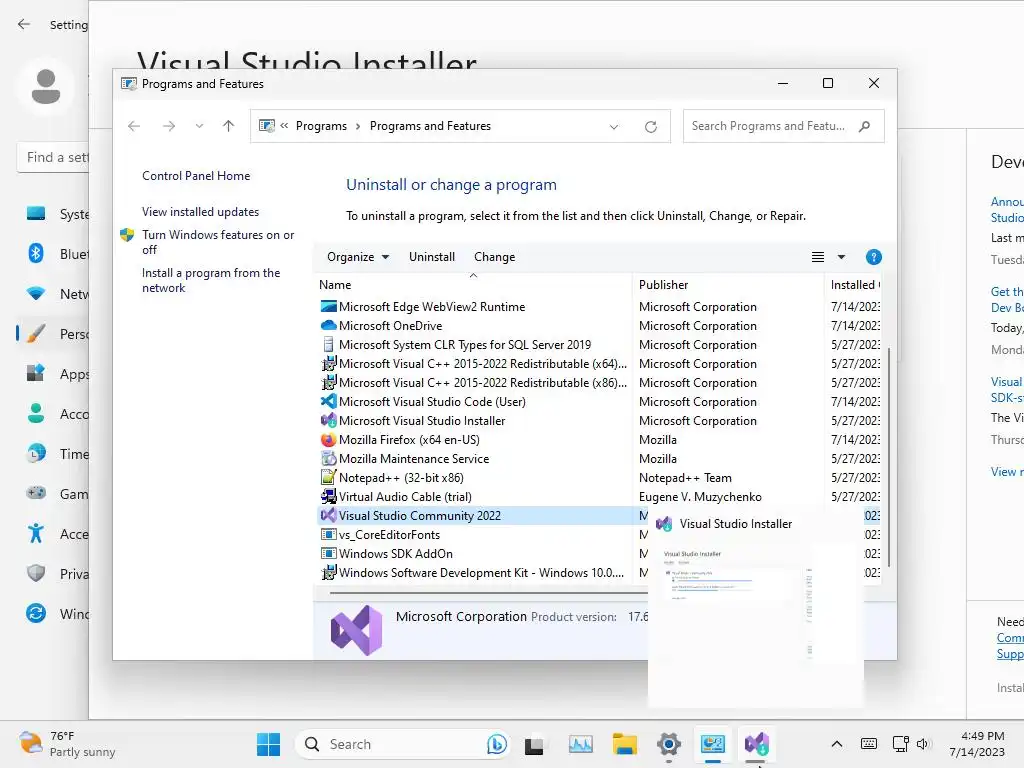Expand the address bar history dropdown
1024x768 pixels.
click(614, 127)
